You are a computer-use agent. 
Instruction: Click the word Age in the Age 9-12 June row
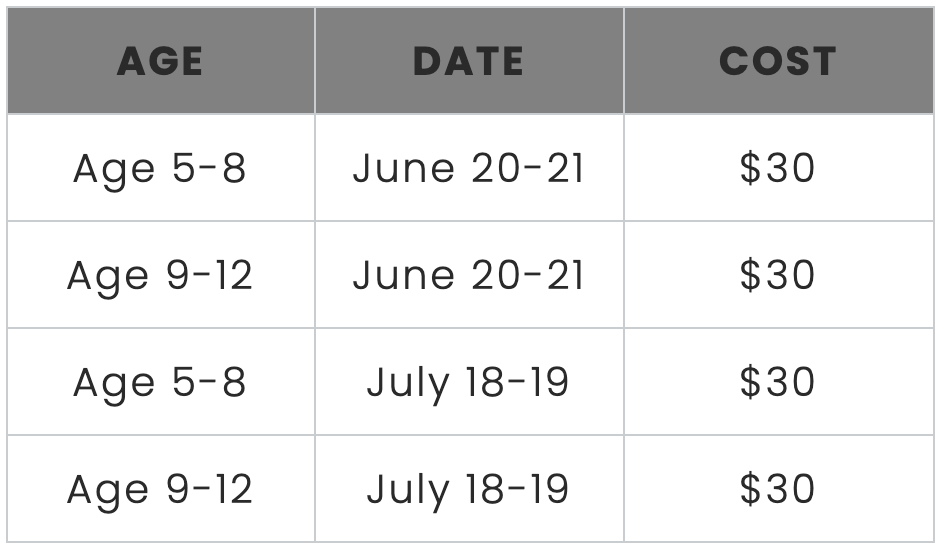click(x=108, y=278)
